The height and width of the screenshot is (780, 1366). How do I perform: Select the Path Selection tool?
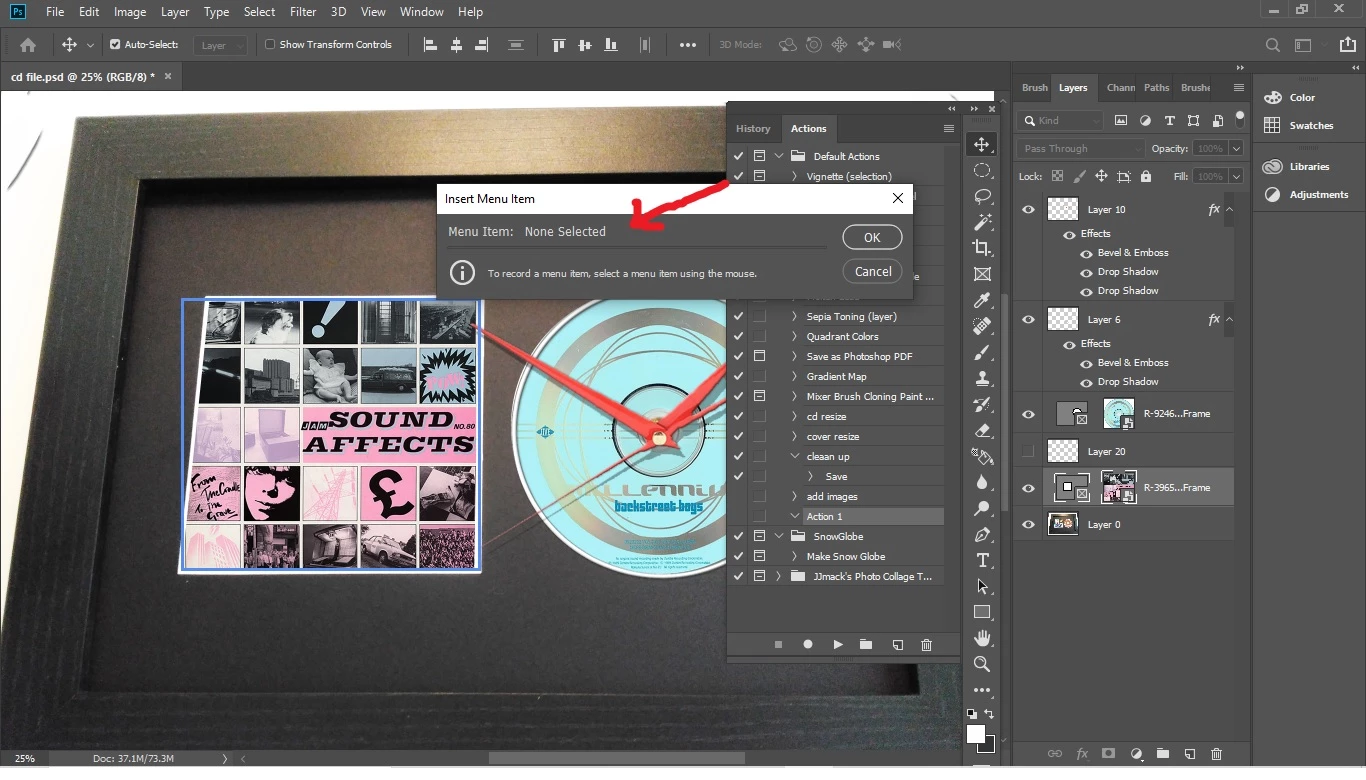click(x=982, y=586)
